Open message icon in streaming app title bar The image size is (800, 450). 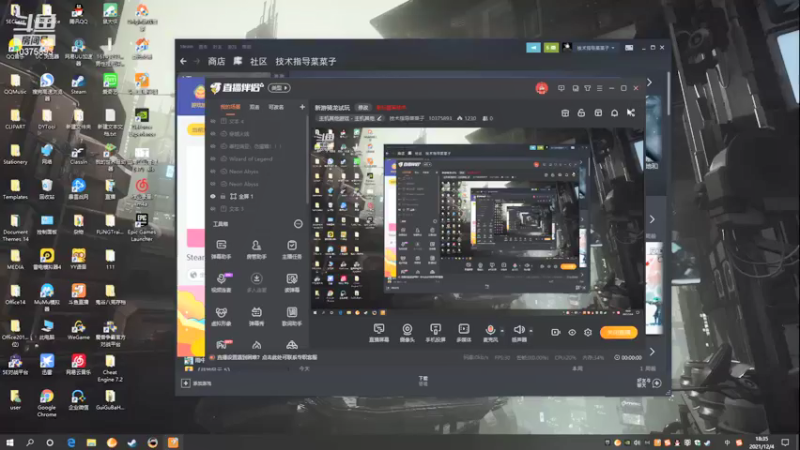click(x=561, y=88)
